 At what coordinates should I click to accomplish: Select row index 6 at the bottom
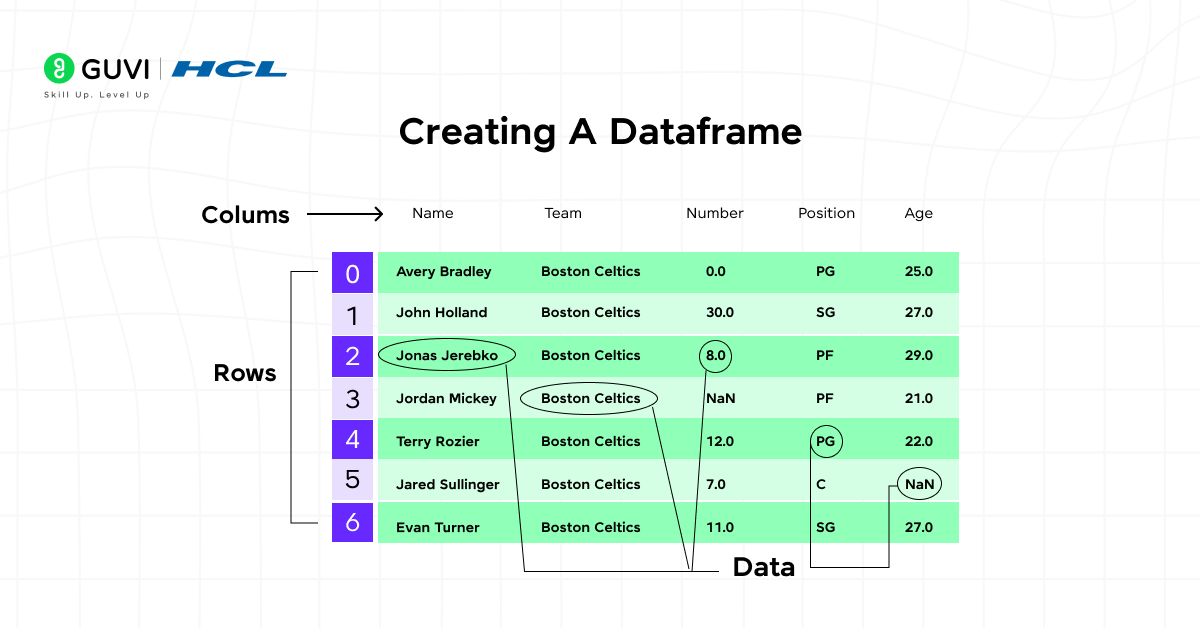[x=352, y=524]
